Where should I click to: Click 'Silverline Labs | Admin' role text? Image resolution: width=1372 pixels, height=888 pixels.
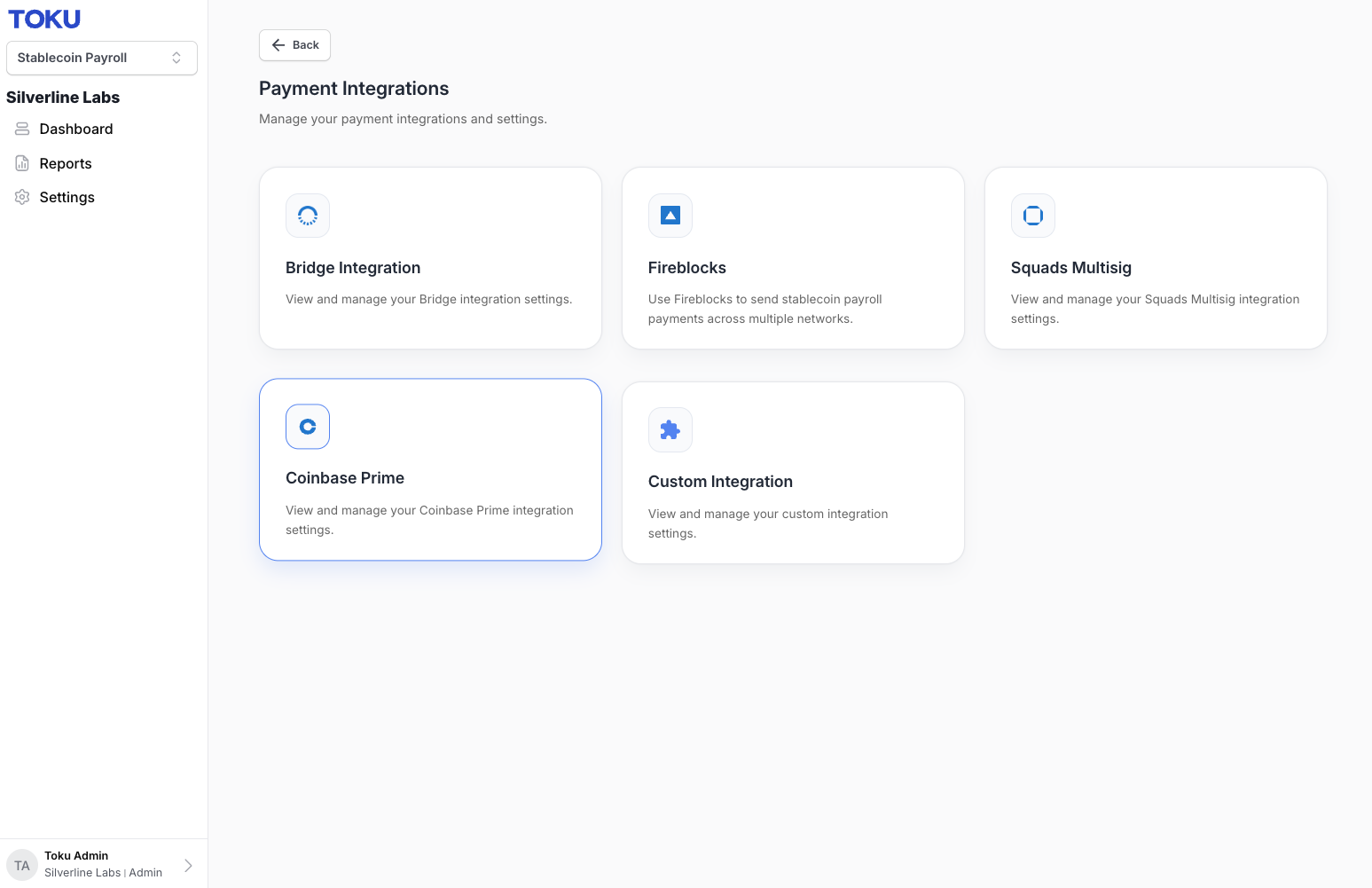pyautogui.click(x=104, y=873)
